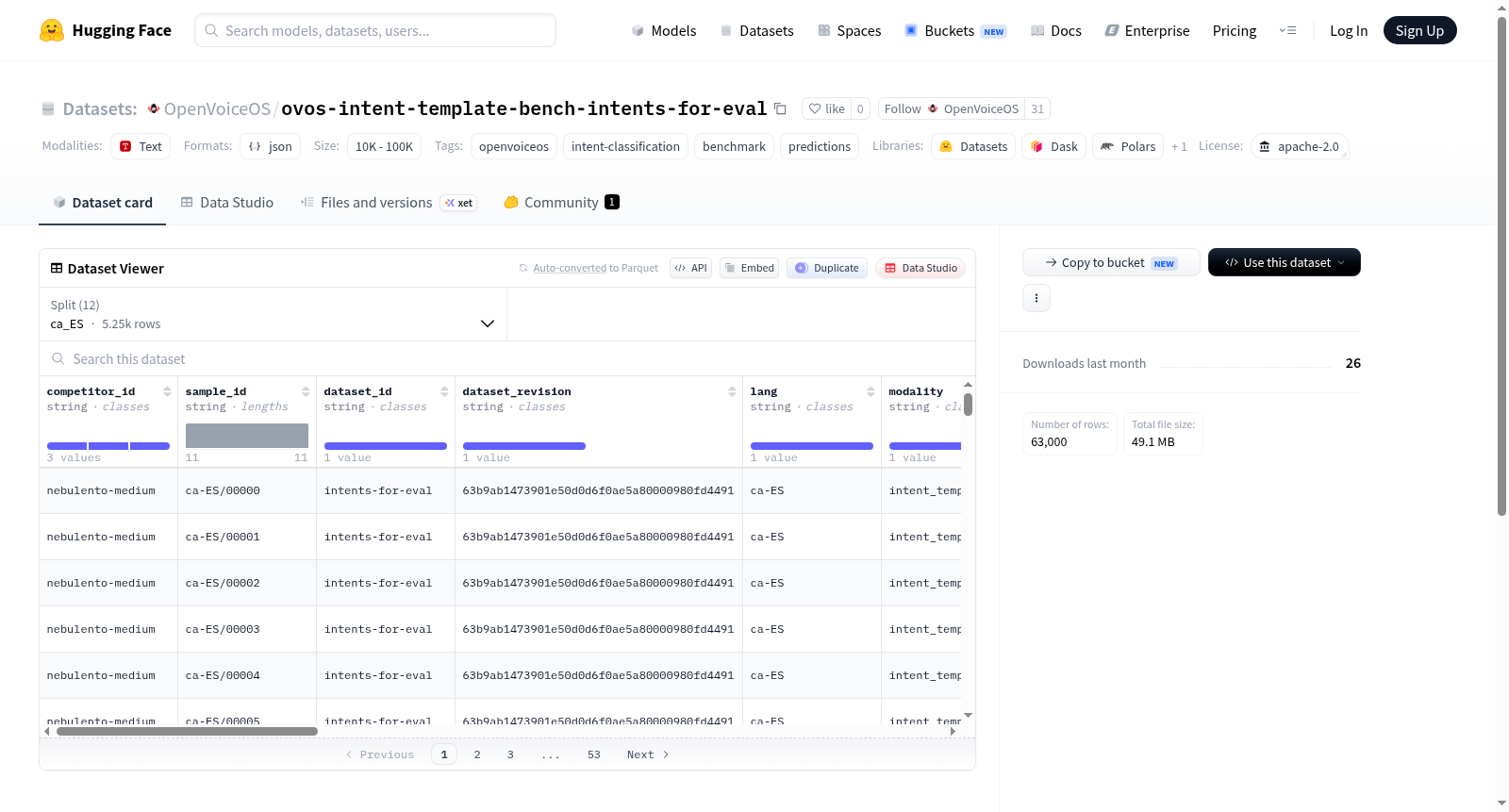Screen dimensions: 1509x812
Task: Click the Polars library tag
Action: coord(1128,146)
